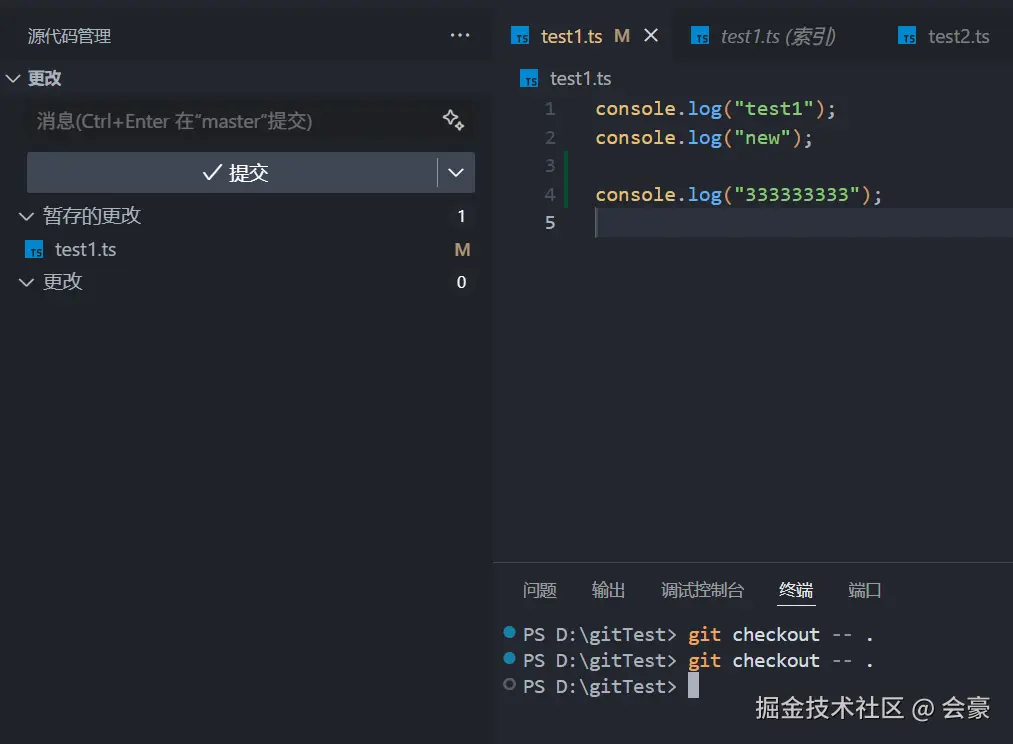Click the TS icon on the test1.ts (索引) tab

(700, 37)
